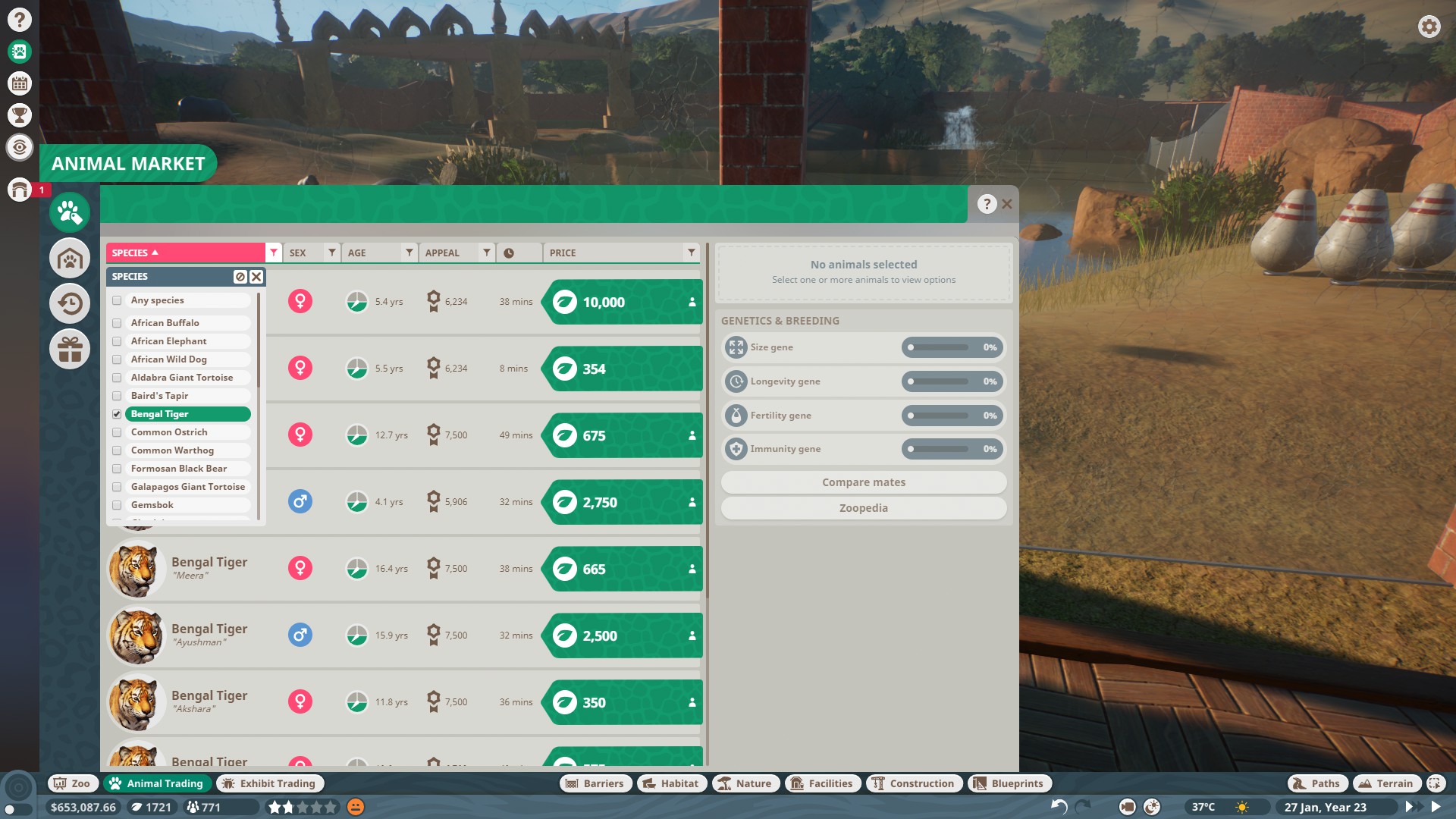
Task: Open the Sex column filter dropdown
Action: tap(331, 253)
